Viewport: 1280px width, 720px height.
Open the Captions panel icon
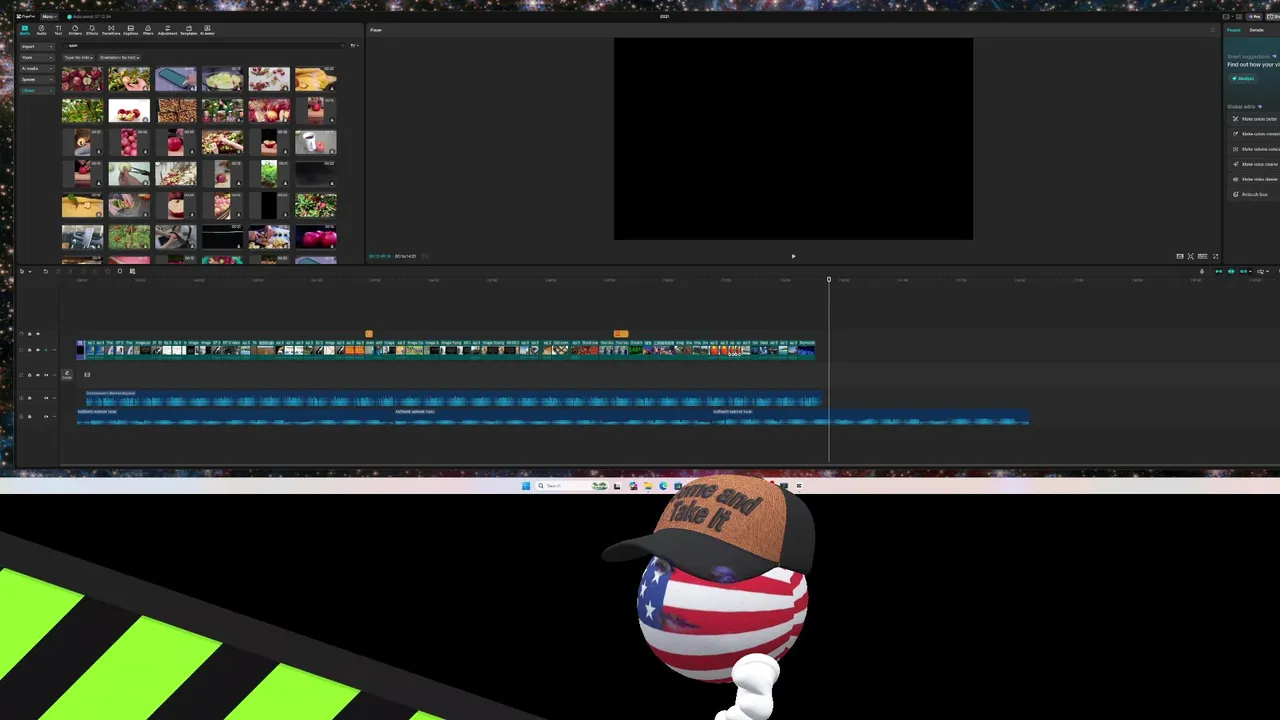[x=130, y=30]
